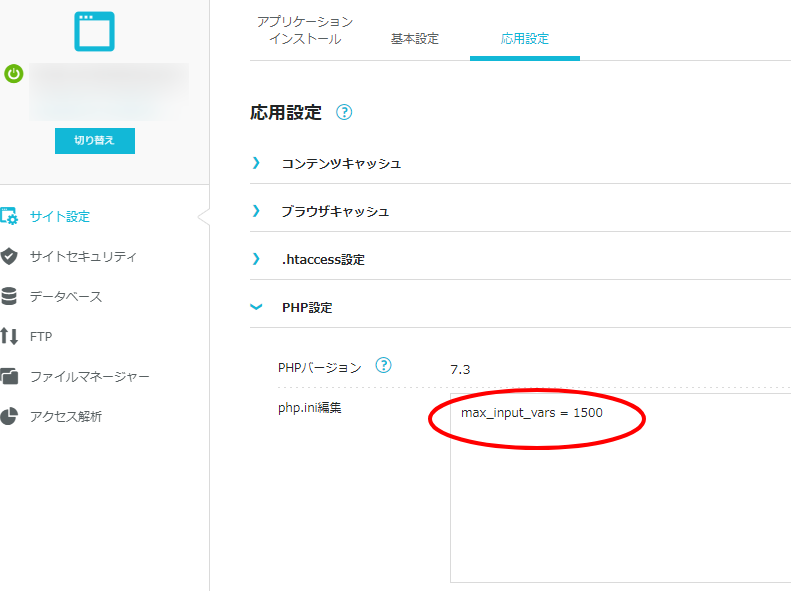Click the blurred site name area
791x591 pixels.
[109, 92]
